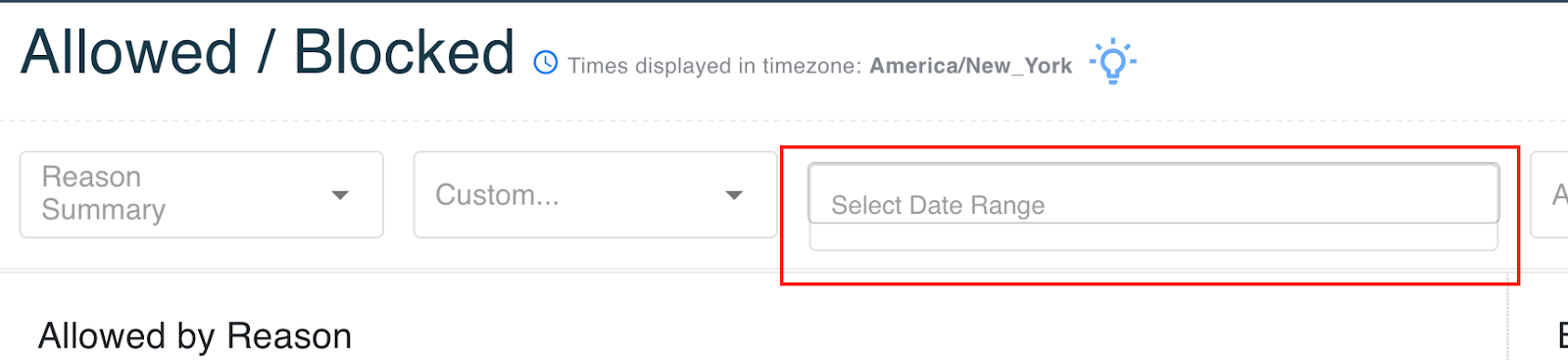Click the cut-off heading right of Allowed by Reason
1568x360 pixels.
(1562, 336)
